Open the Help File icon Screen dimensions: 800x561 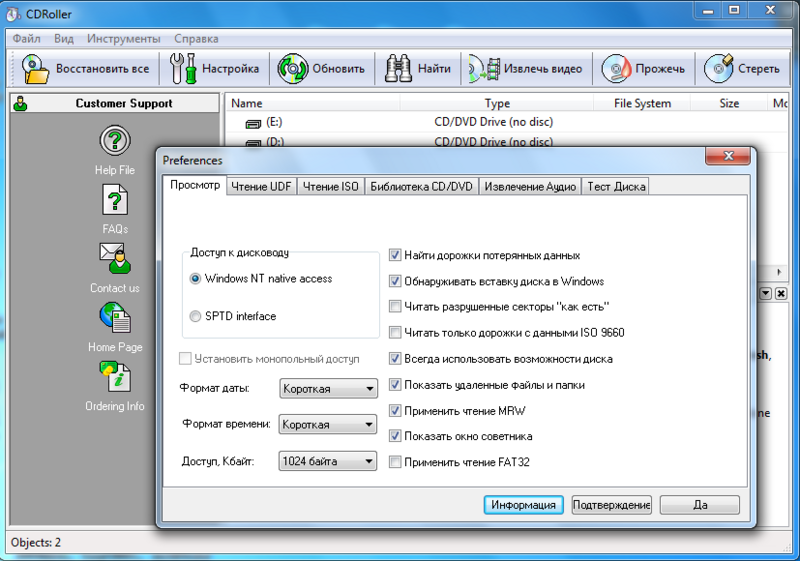(x=115, y=140)
